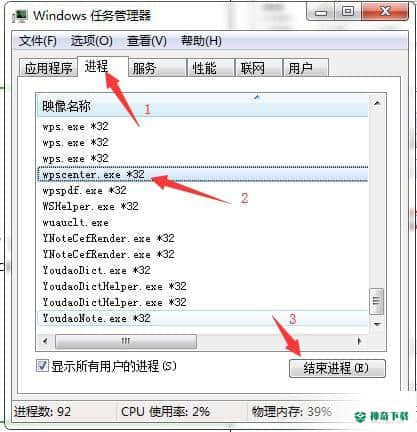Viewport: 417px width, 432px height.
Task: Toggle 显示所有用户的进程 checkbox
Action: (42, 366)
